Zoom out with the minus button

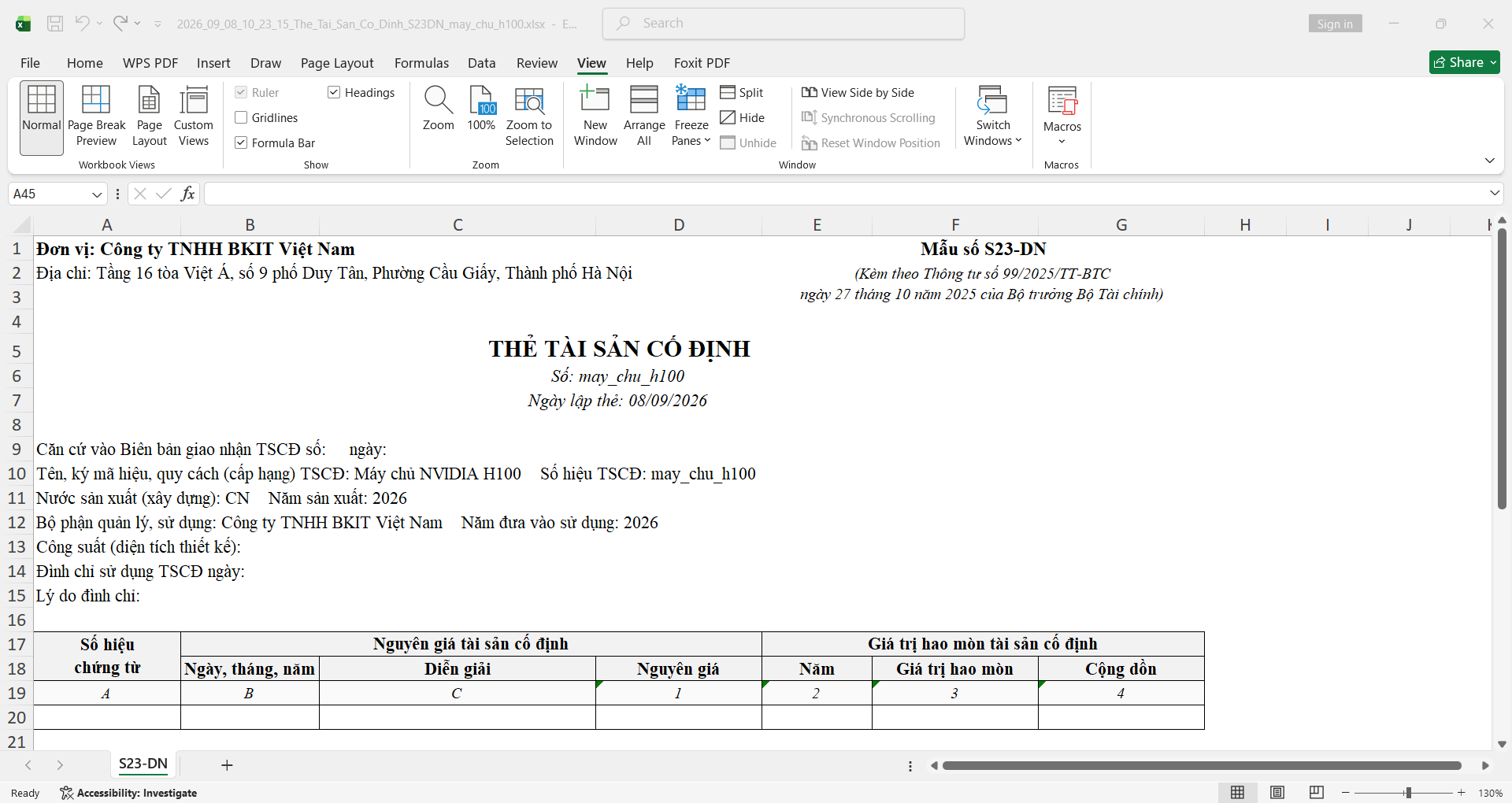1346,793
